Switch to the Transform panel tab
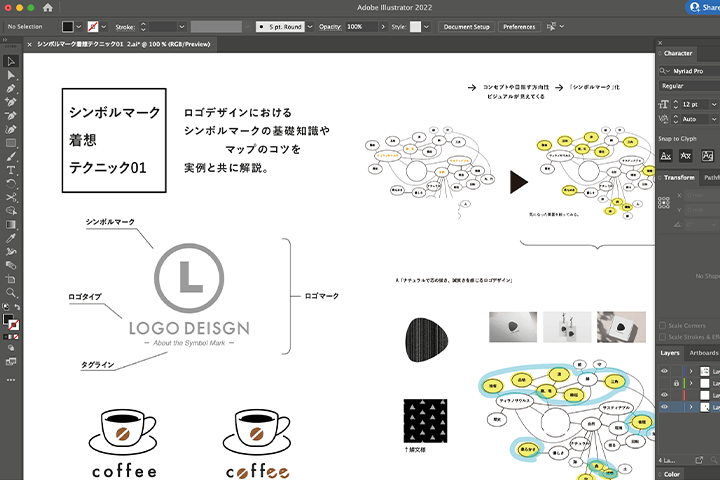The image size is (720, 480). coord(679,177)
